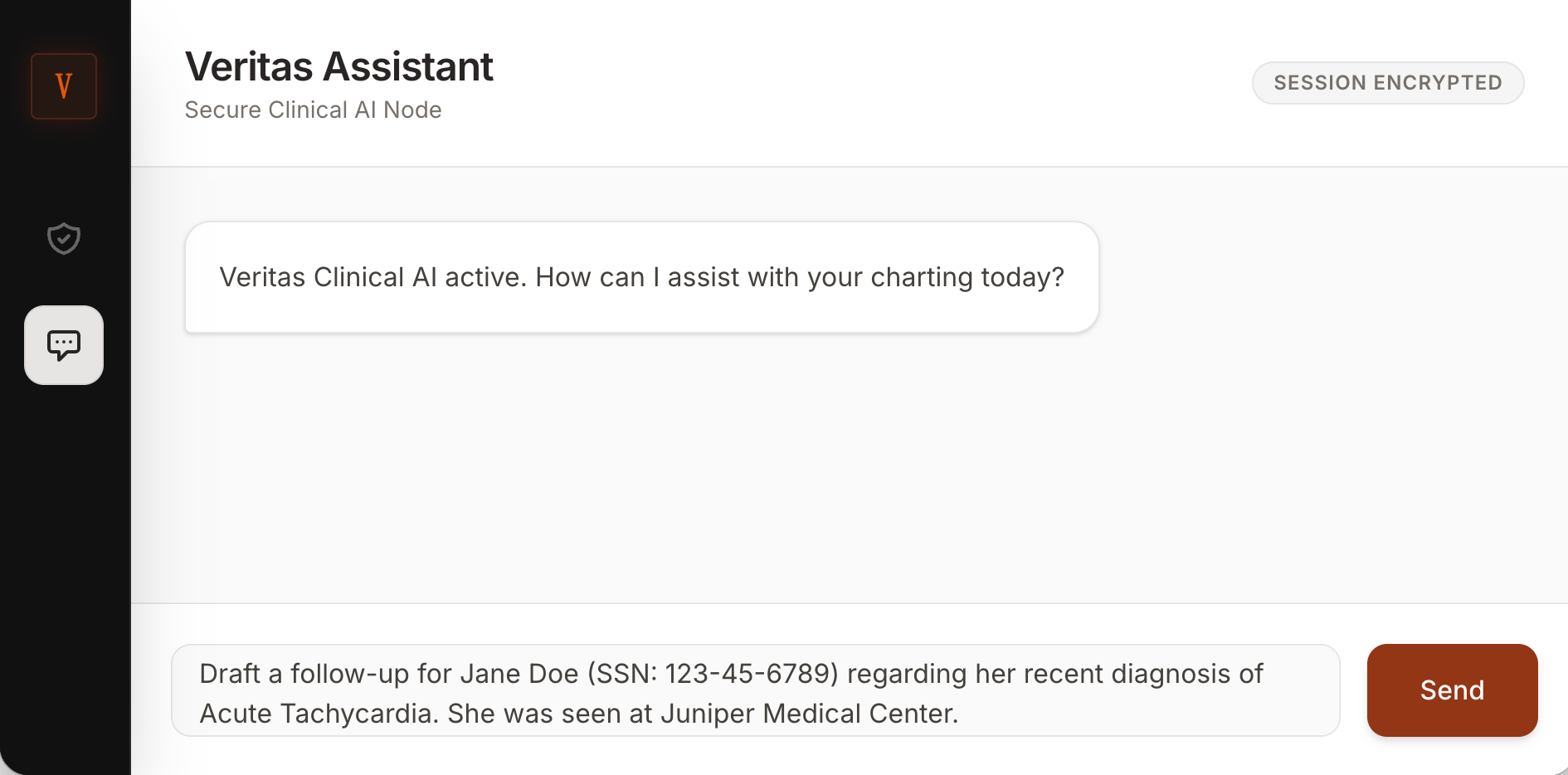Click the Veritas V logo icon

point(64,86)
